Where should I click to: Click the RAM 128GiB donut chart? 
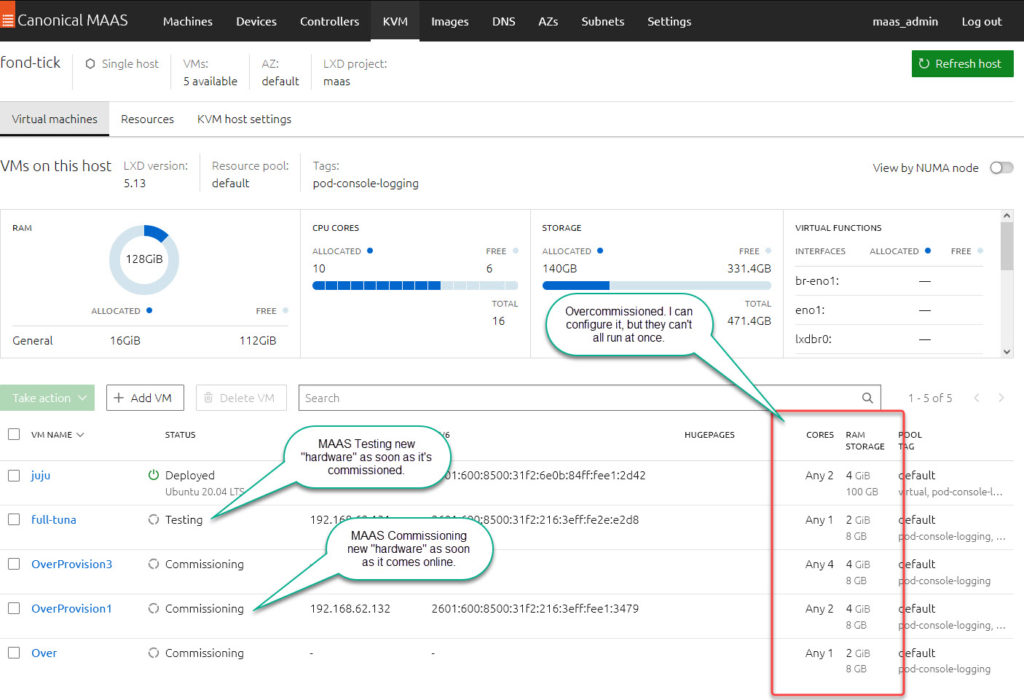pos(144,259)
